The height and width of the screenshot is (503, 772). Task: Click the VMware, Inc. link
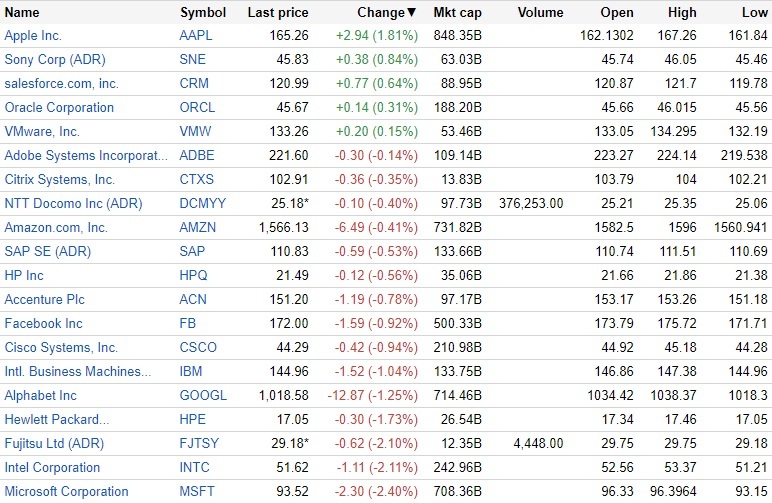pyautogui.click(x=42, y=131)
